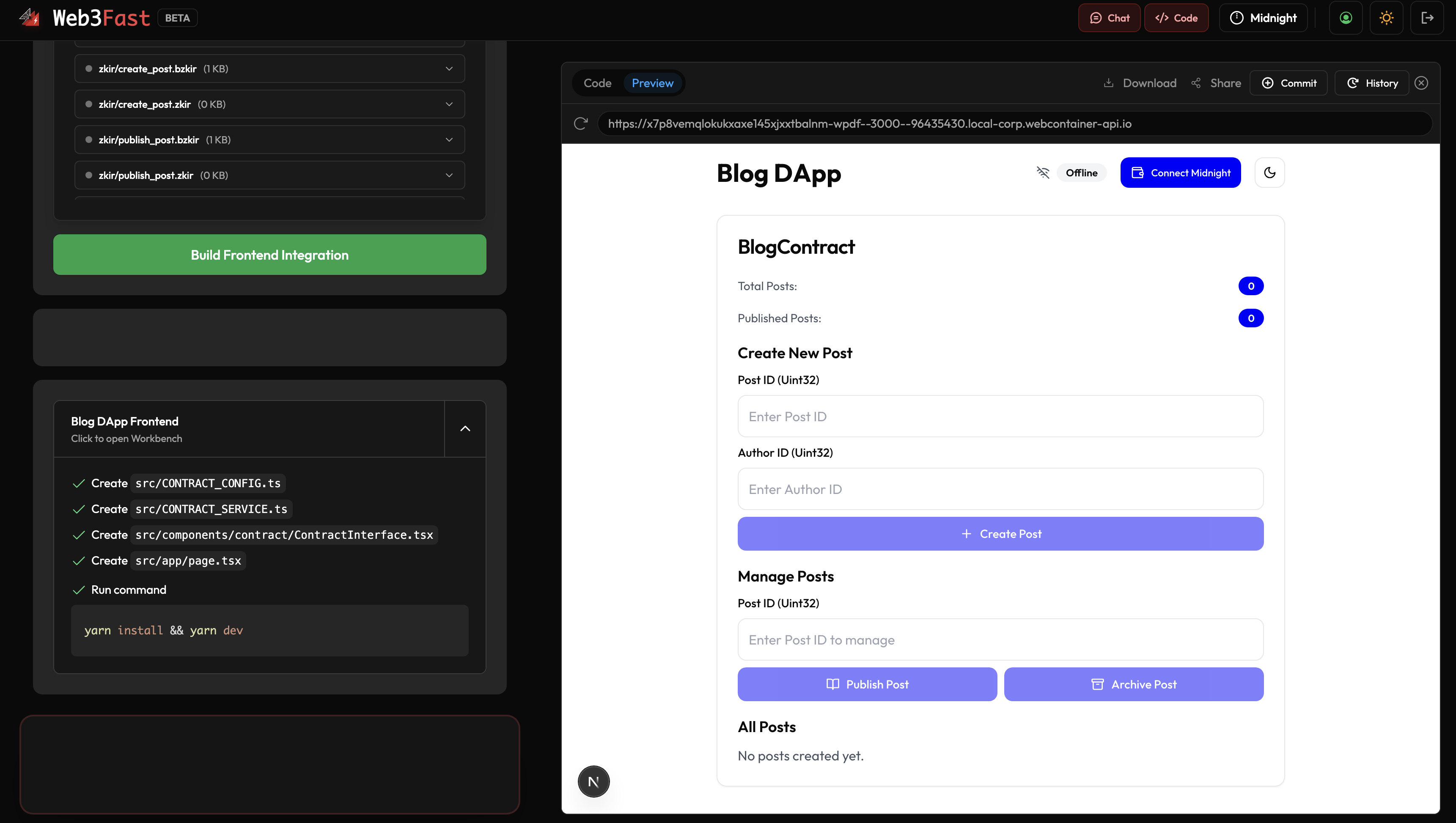
Task: Click the Total Posts count badge
Action: [x=1251, y=286]
